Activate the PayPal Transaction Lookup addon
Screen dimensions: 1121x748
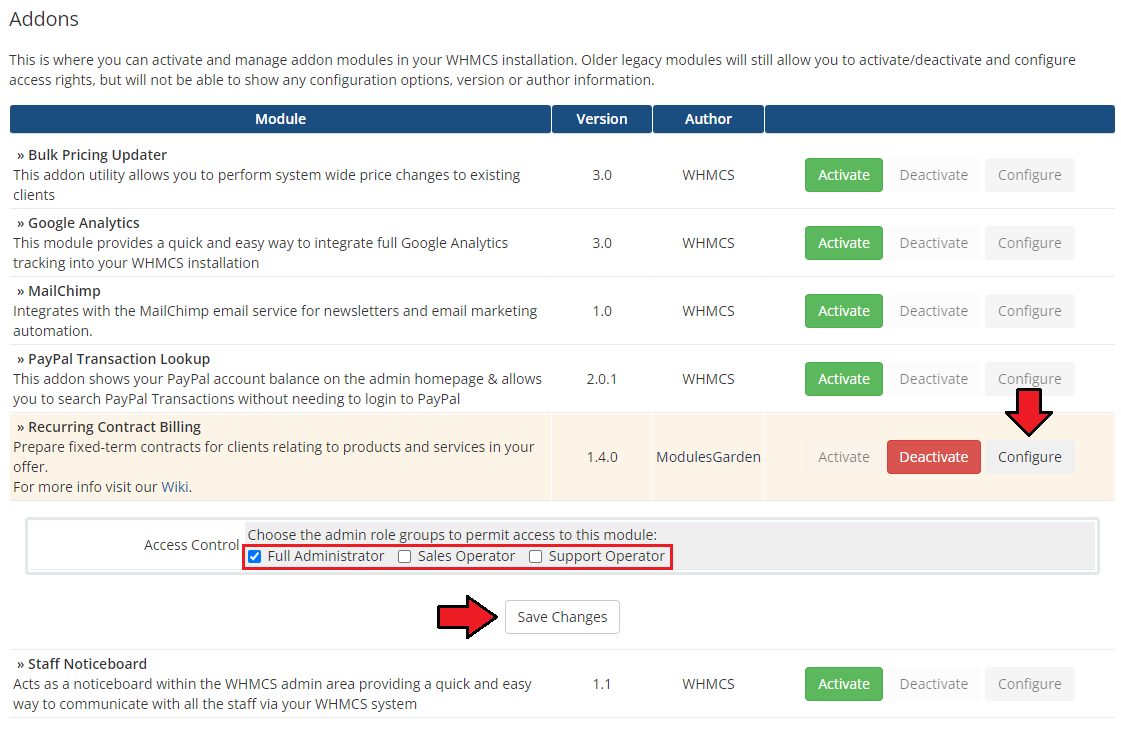(844, 379)
